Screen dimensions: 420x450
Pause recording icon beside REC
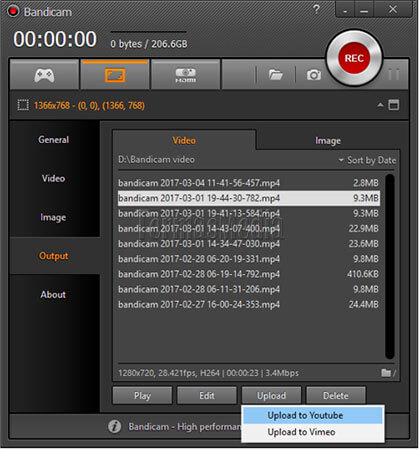click(x=394, y=74)
